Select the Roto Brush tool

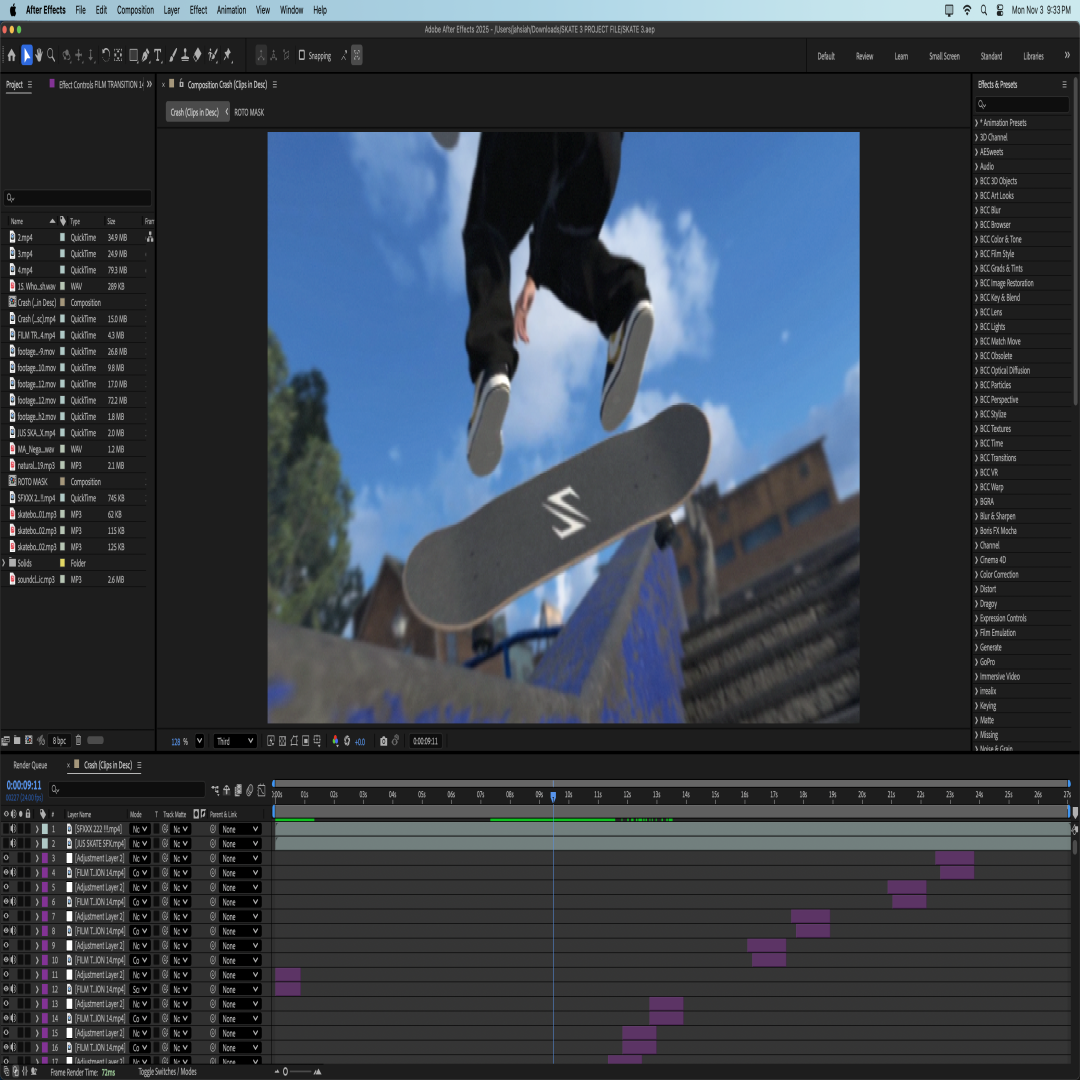pos(213,55)
